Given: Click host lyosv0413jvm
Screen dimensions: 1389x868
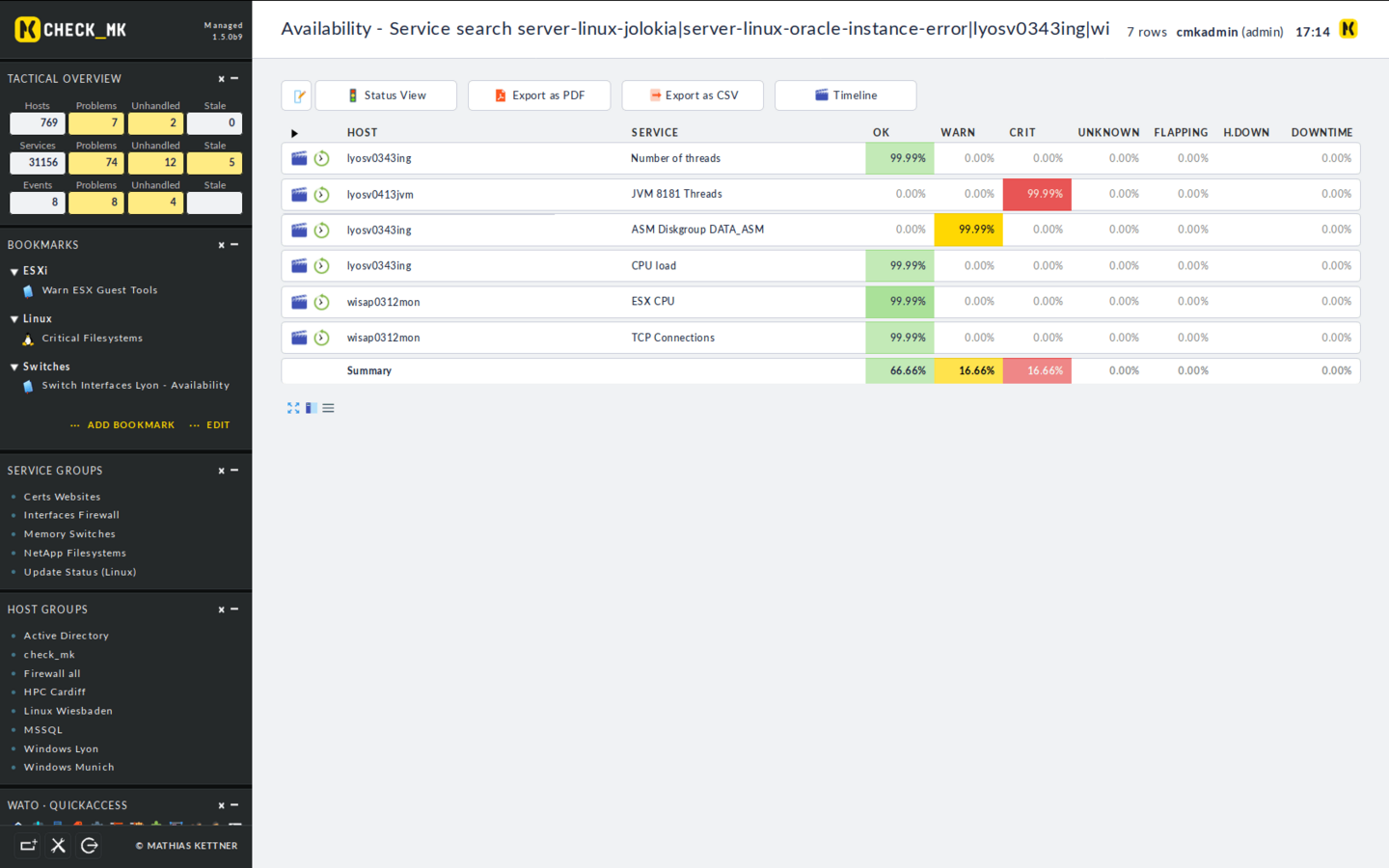Looking at the screenshot, I should (x=380, y=195).
